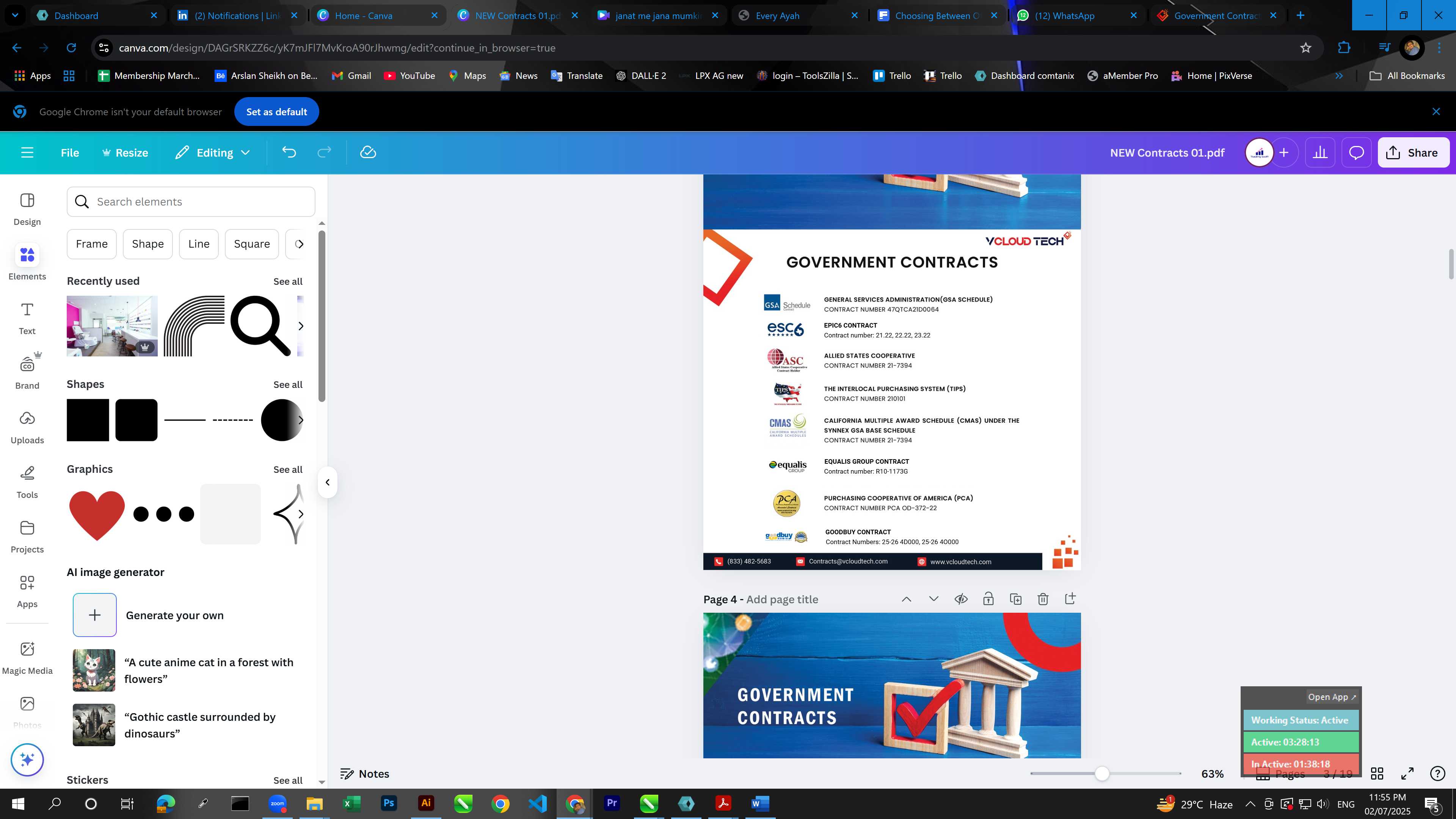Select the Square chip
The image size is (1456, 819).
251,244
